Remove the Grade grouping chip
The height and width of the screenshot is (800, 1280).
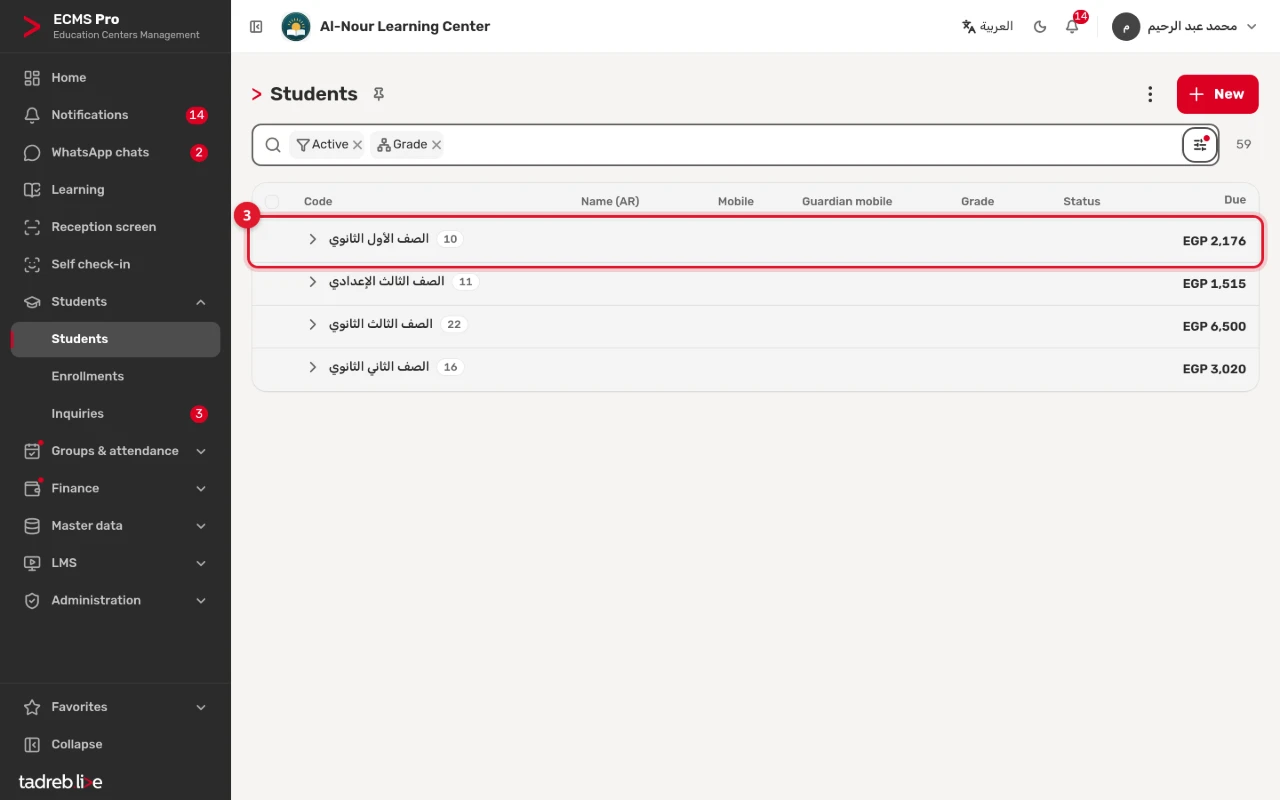tap(436, 145)
